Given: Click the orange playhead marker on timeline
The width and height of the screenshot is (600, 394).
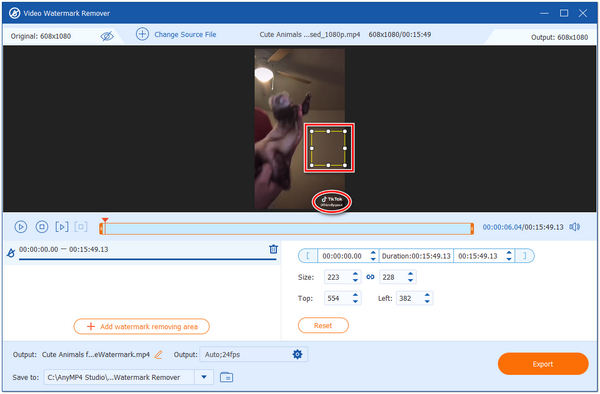Looking at the screenshot, I should point(105,220).
